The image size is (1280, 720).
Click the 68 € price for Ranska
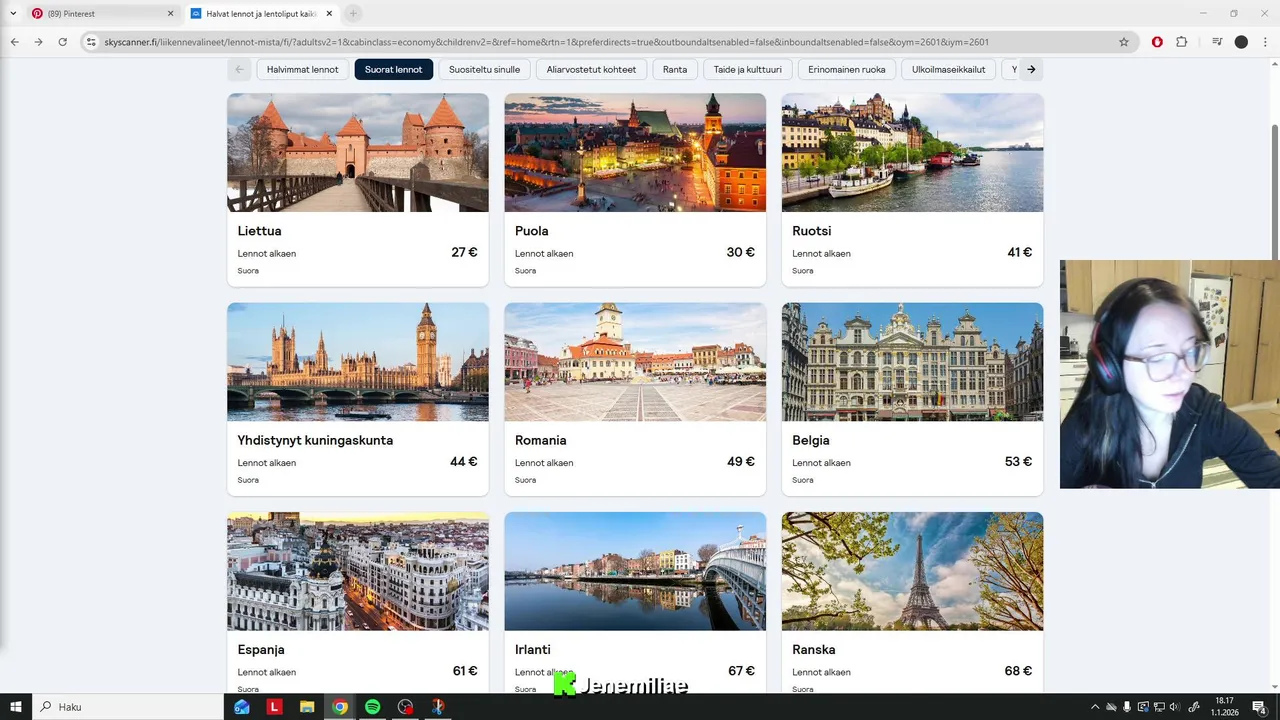(x=1018, y=671)
